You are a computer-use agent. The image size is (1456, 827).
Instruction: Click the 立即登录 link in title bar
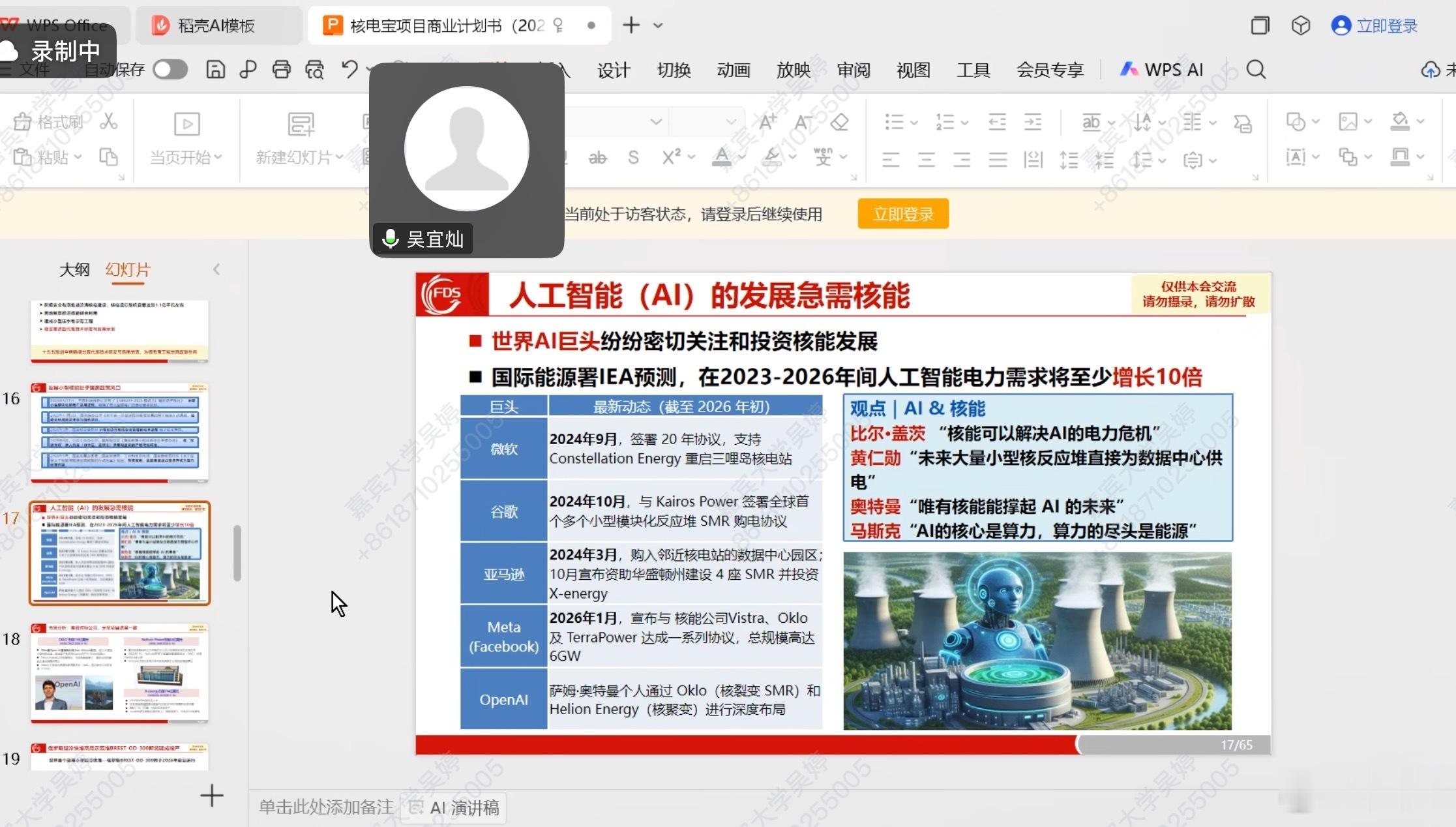[x=1375, y=25]
